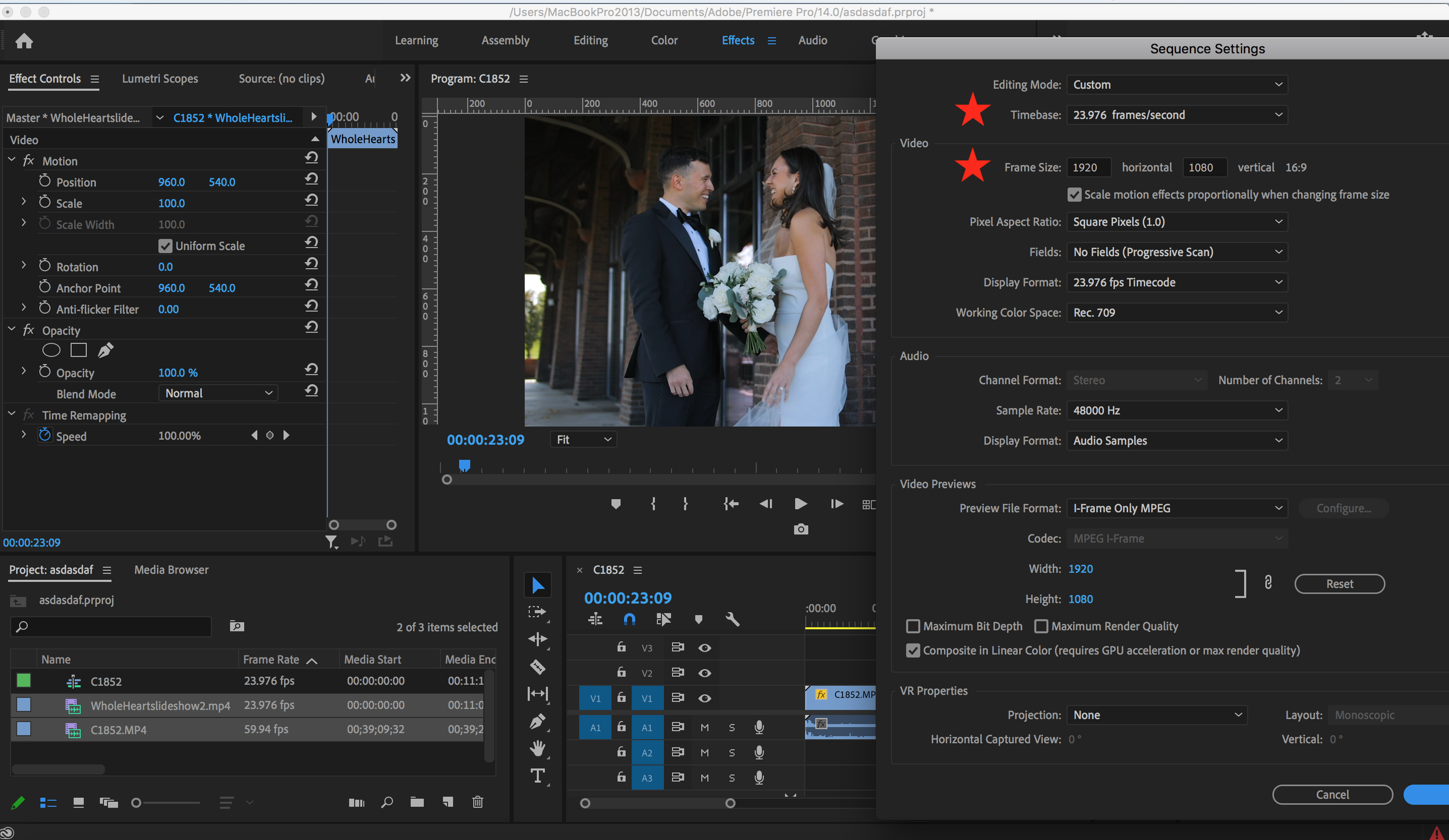Select the Pen tool in the timeline toolbar
1449x840 pixels.
pos(538,721)
